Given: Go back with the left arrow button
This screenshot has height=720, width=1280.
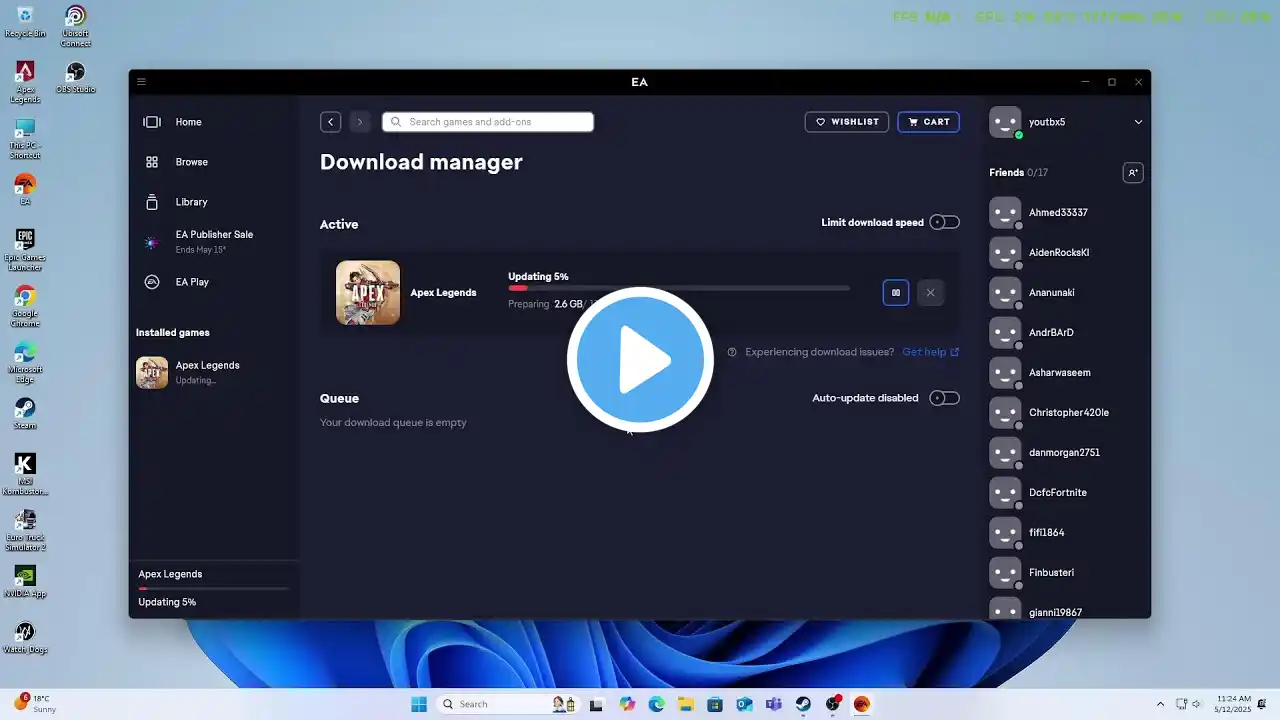Looking at the screenshot, I should 331,122.
